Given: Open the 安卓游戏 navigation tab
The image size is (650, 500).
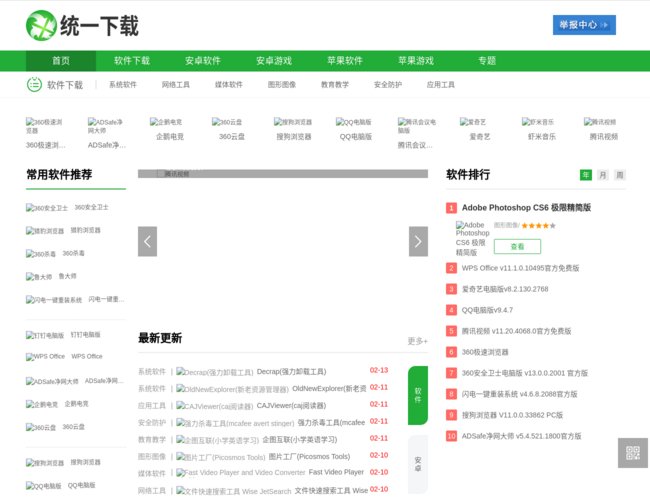Looking at the screenshot, I should coord(274,61).
